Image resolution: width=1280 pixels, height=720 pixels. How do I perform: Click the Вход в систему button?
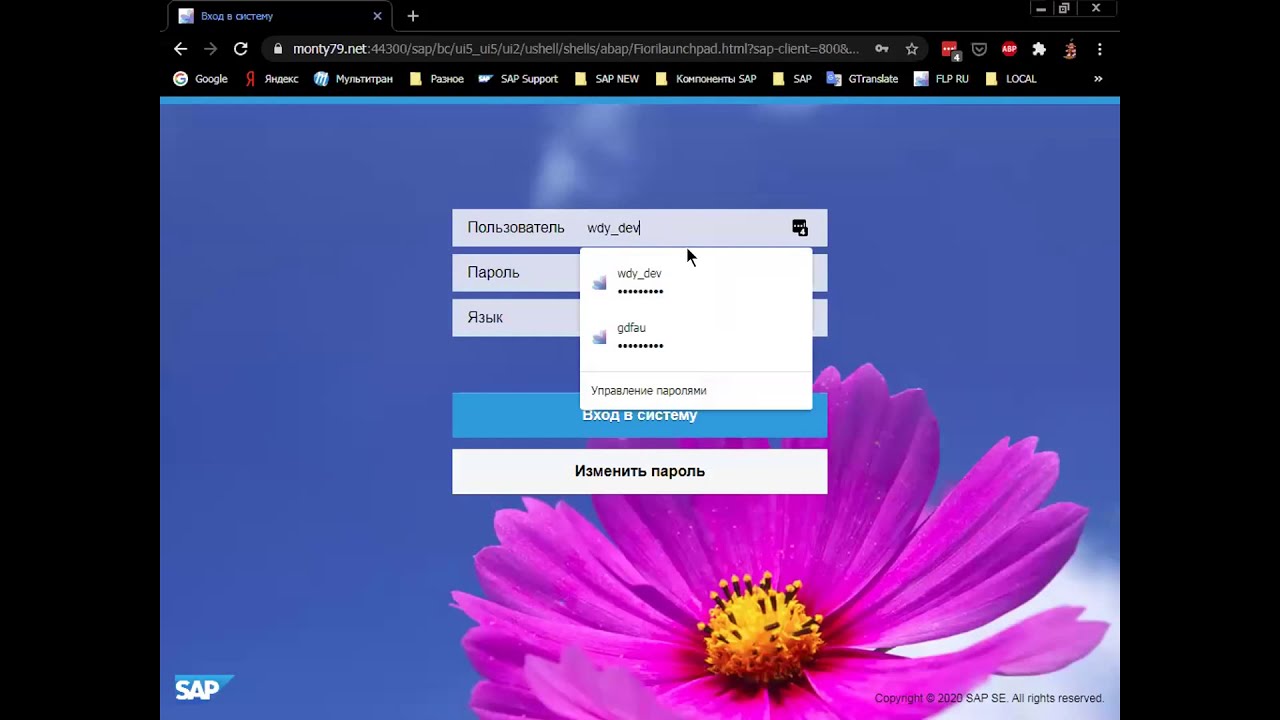[640, 415]
